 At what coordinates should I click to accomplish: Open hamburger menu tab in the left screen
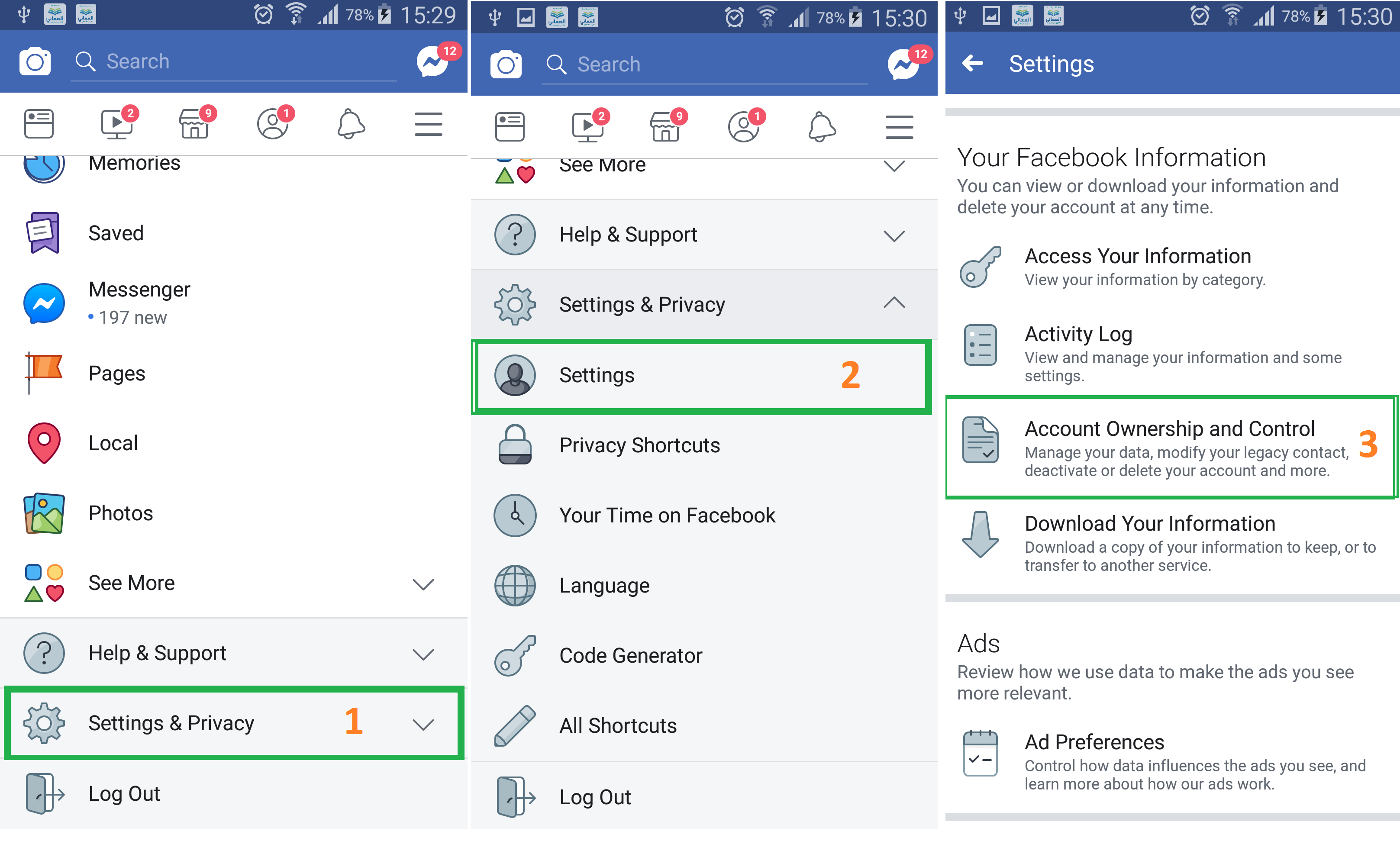428,124
